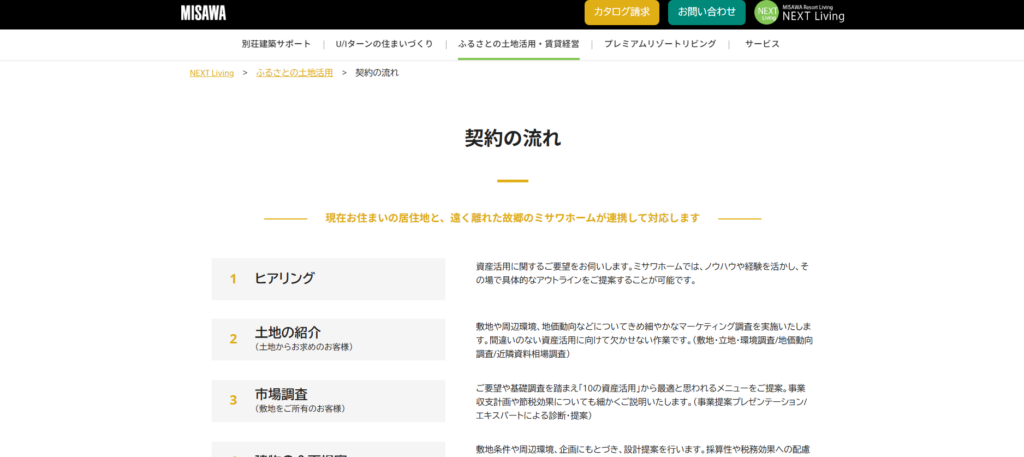Viewport: 1024px width, 457px height.
Task: Select step 3 市場調査 box
Action: click(x=328, y=400)
